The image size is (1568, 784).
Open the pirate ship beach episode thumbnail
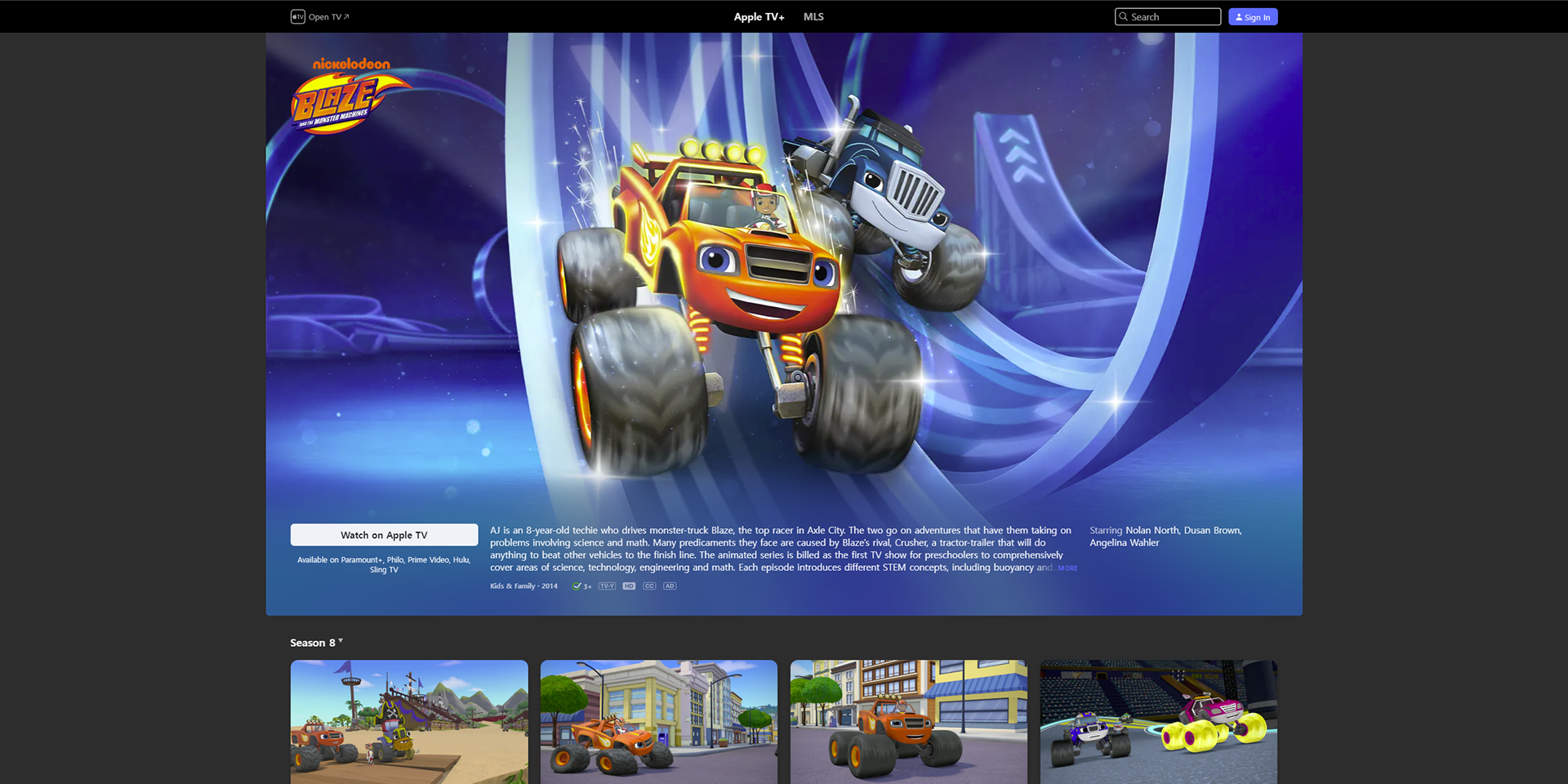coord(409,722)
